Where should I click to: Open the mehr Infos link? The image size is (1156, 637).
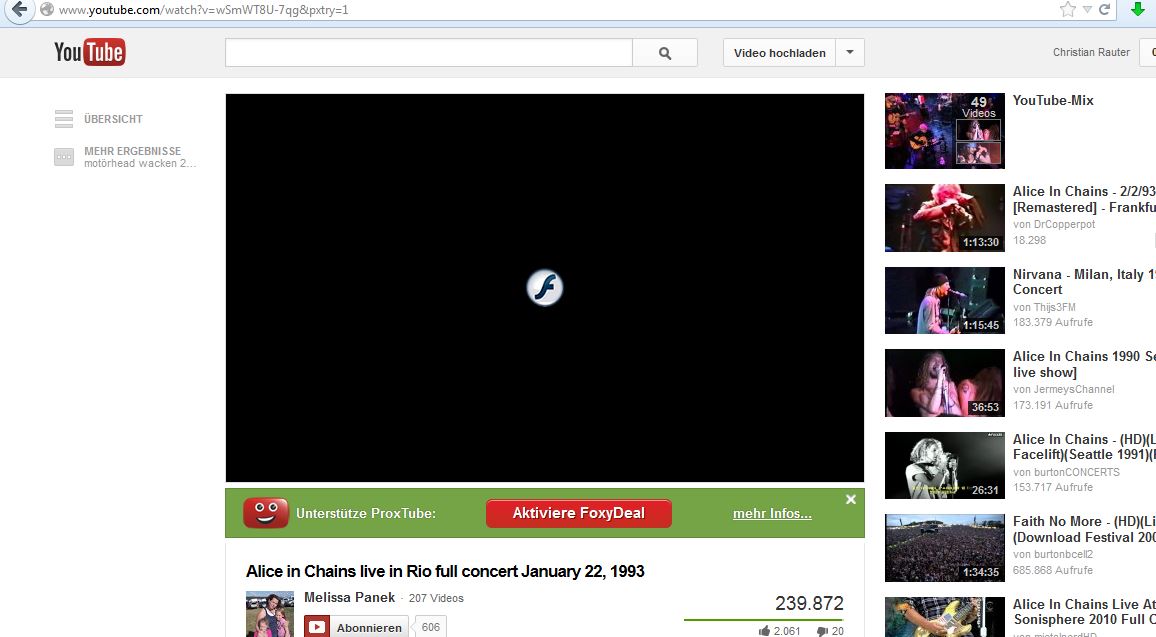[772, 514]
